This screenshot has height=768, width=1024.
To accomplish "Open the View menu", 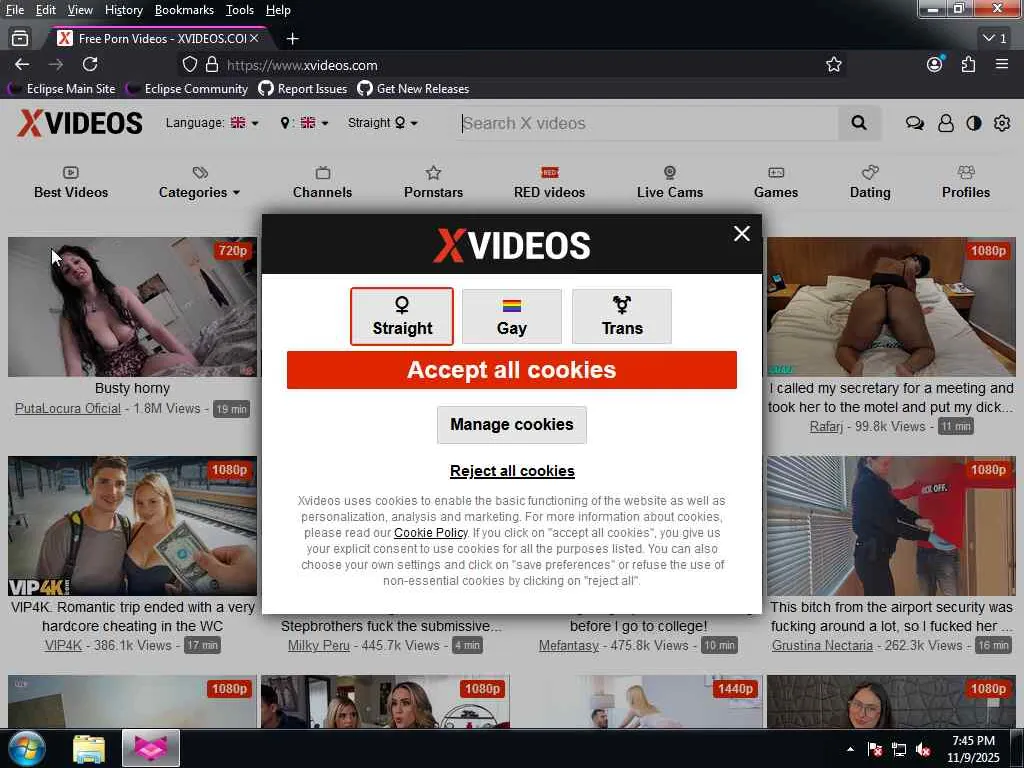I will (80, 10).
